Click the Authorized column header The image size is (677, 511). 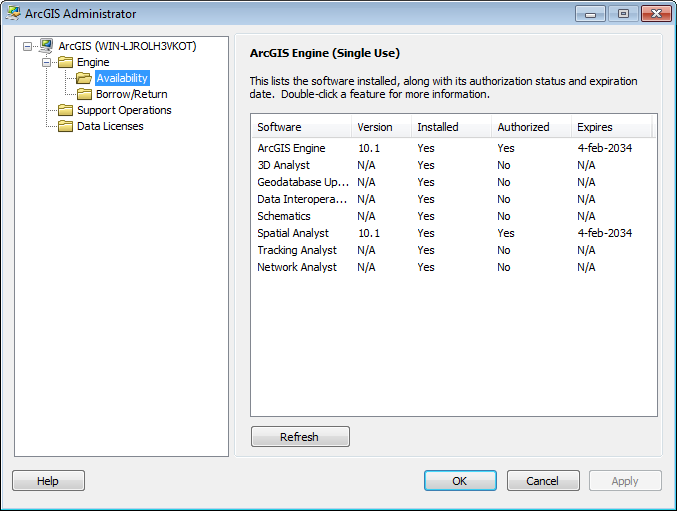pos(530,127)
